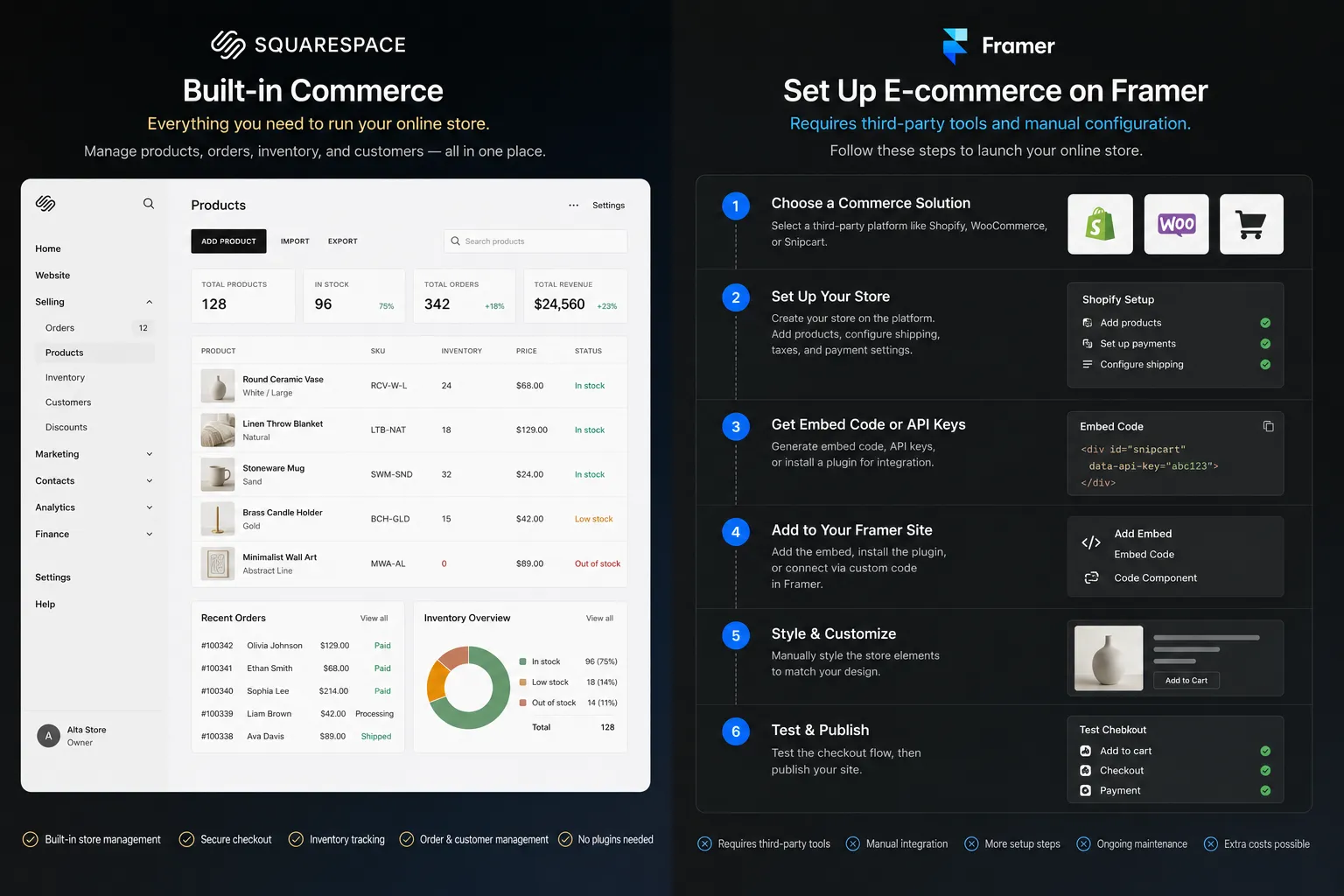Click the Add to cart test icon

click(x=1085, y=751)
